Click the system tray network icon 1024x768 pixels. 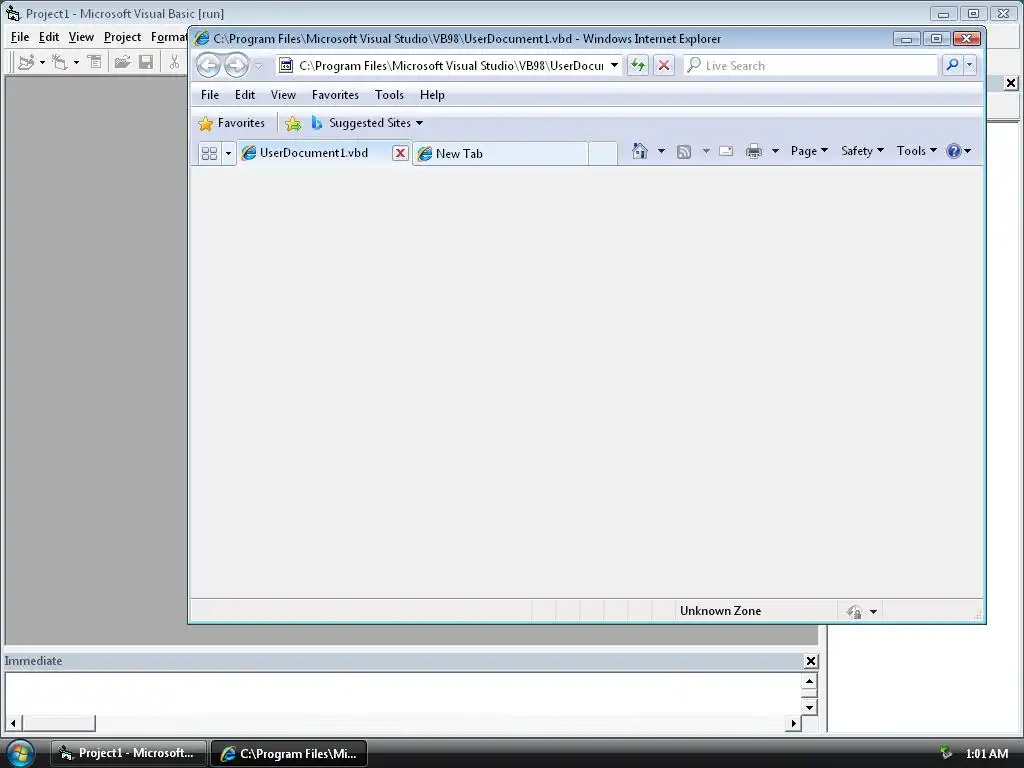[945, 753]
